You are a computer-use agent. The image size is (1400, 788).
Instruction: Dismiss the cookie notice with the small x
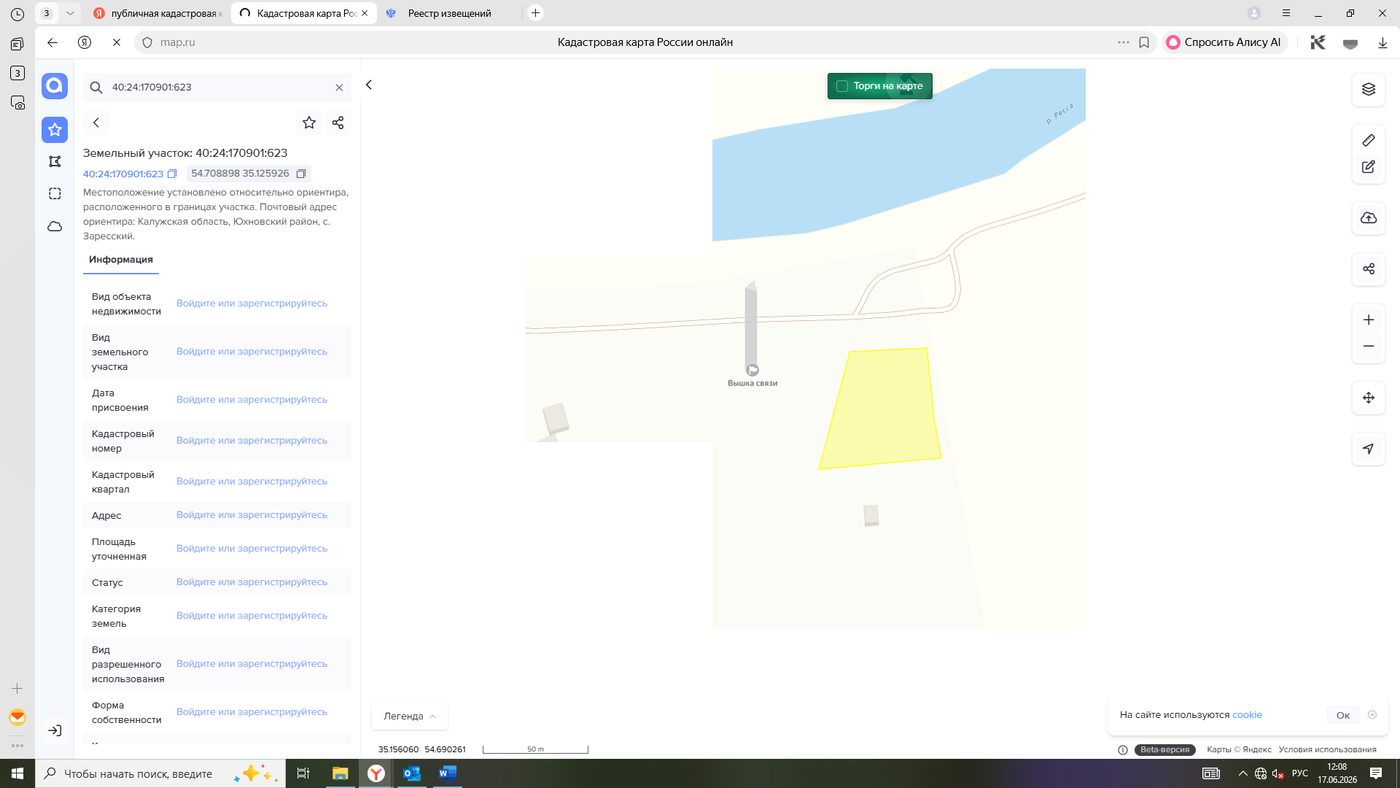coord(1372,715)
